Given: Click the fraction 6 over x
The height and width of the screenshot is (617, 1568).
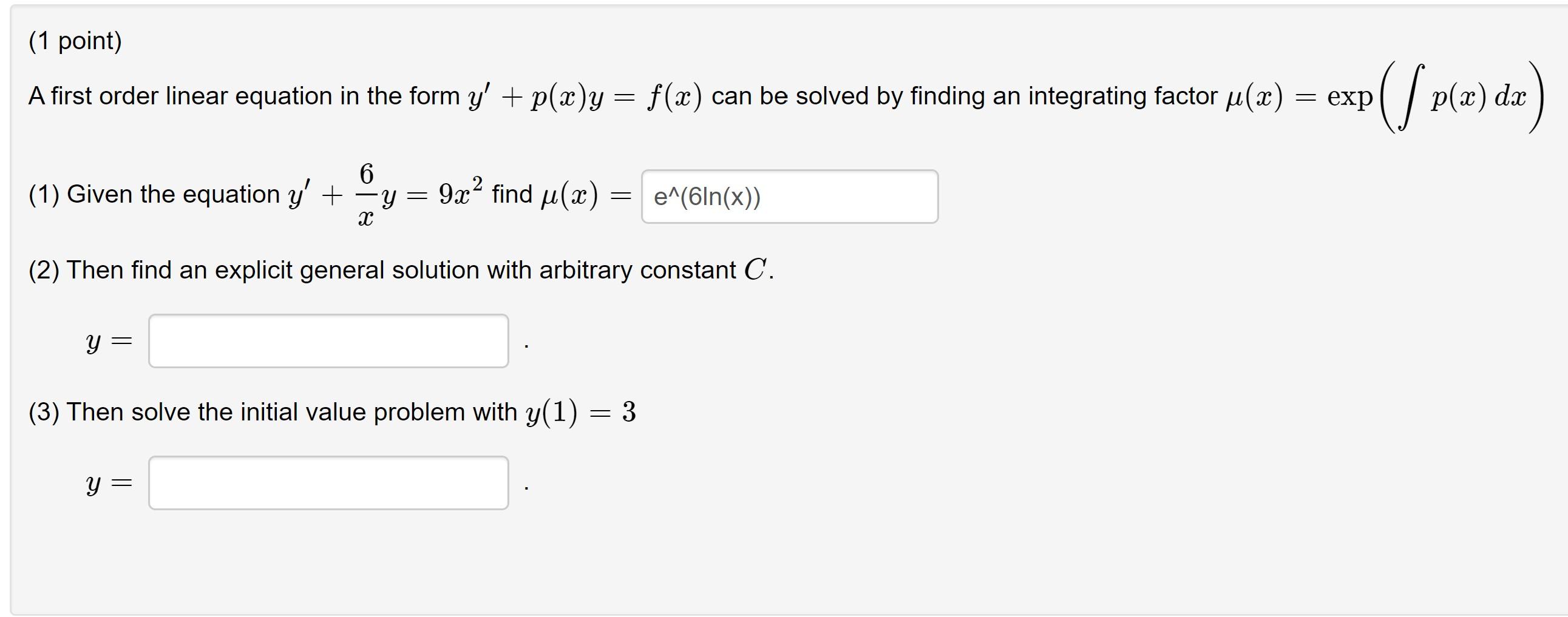Looking at the screenshot, I should coord(366,195).
